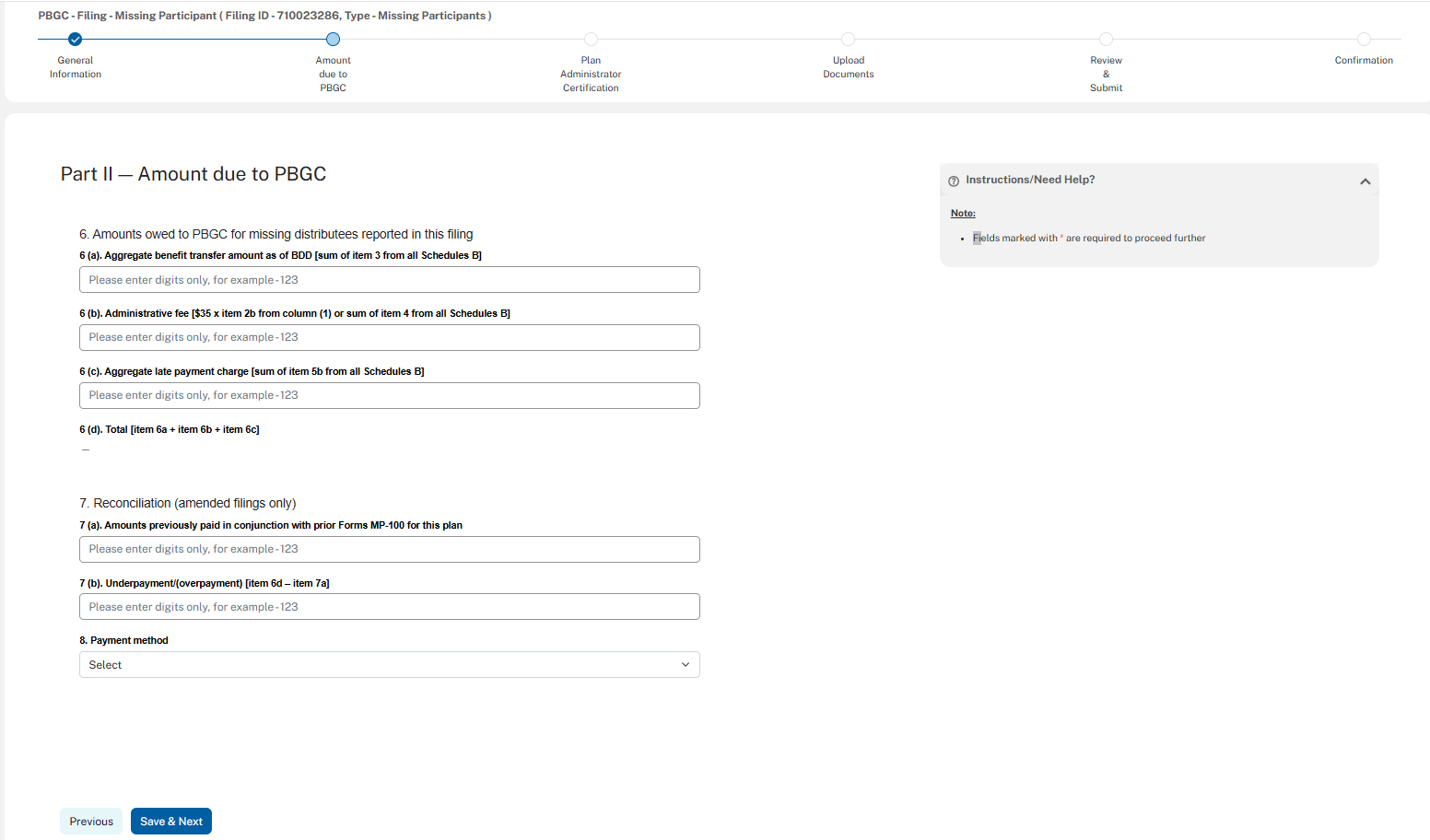
Task: Jump to the Review & Submit step circle
Action: pyautogui.click(x=1106, y=40)
